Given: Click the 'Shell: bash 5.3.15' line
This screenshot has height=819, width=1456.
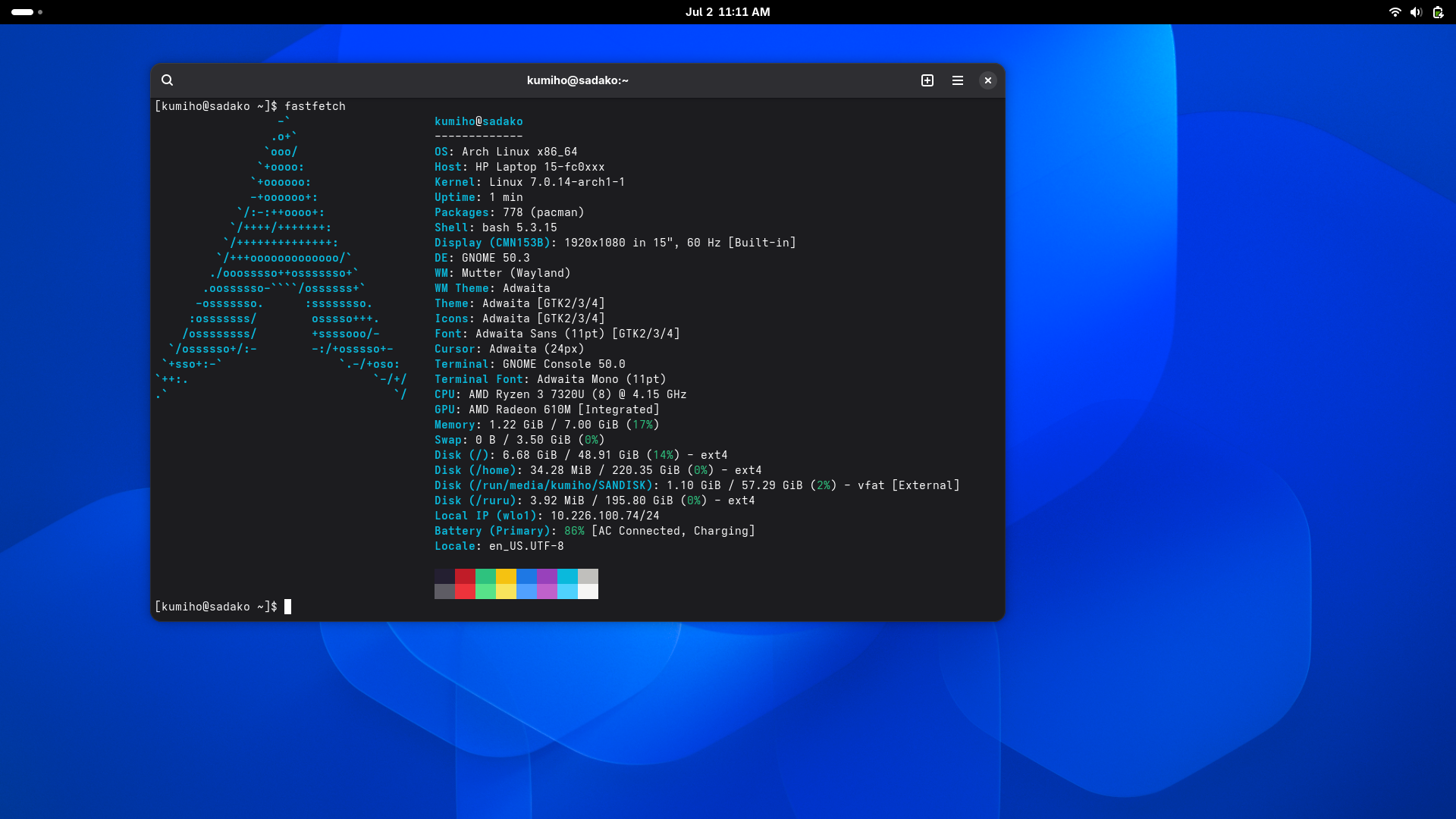Looking at the screenshot, I should coord(496,227).
